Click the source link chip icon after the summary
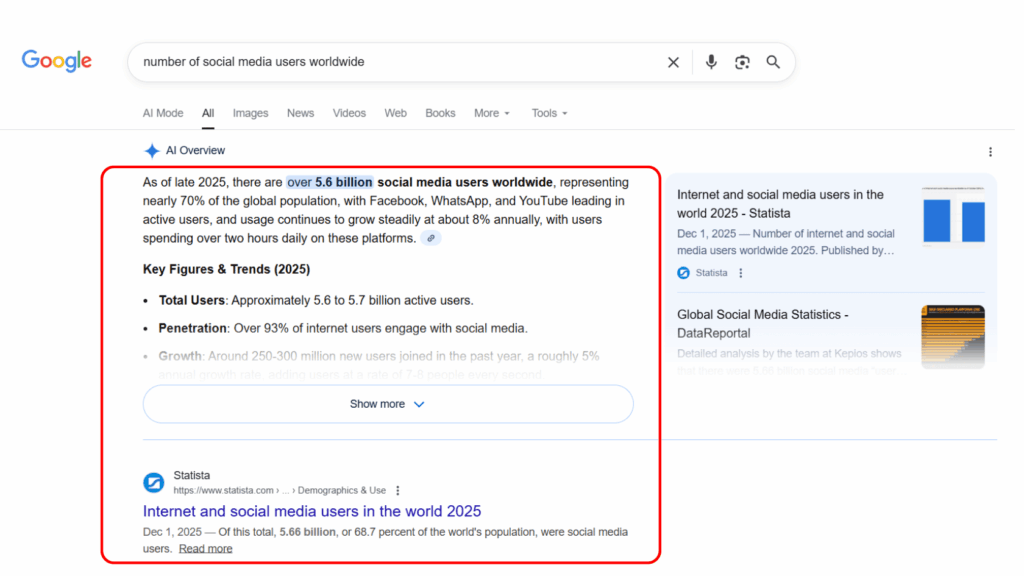The height and width of the screenshot is (576, 1024). [431, 238]
